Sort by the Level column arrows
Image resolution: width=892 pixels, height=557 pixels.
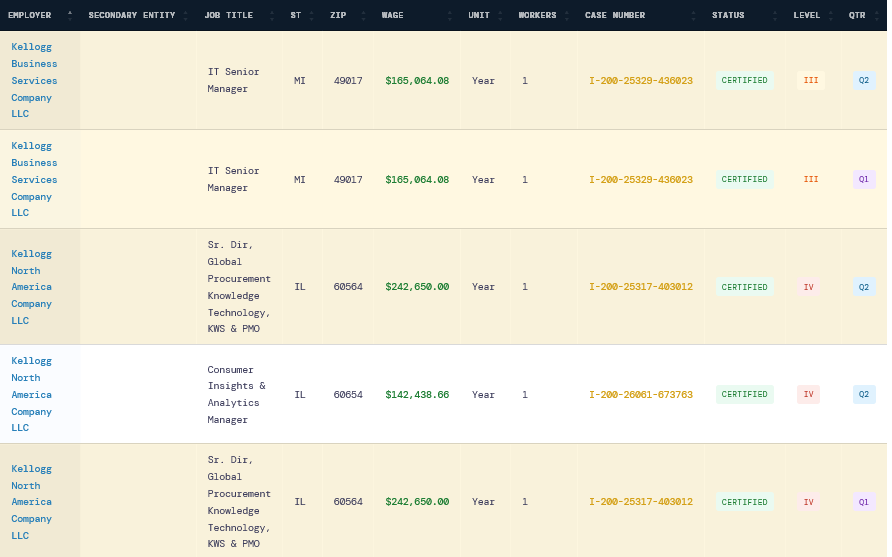click(831, 15)
